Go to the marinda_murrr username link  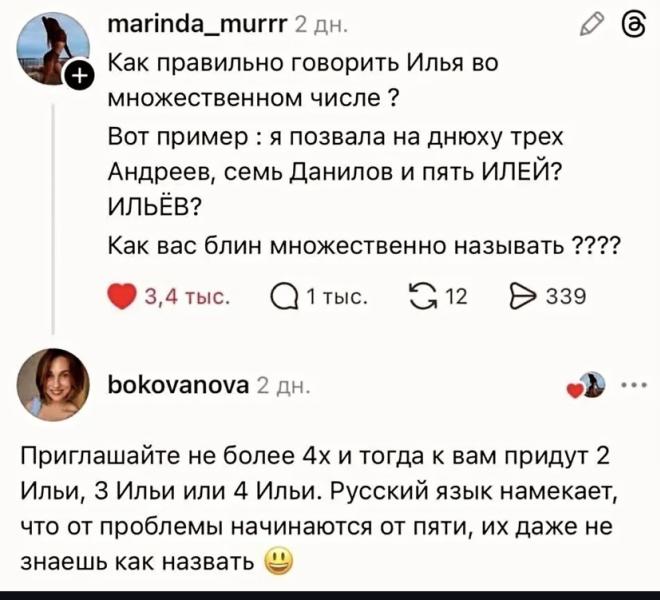pos(197,22)
